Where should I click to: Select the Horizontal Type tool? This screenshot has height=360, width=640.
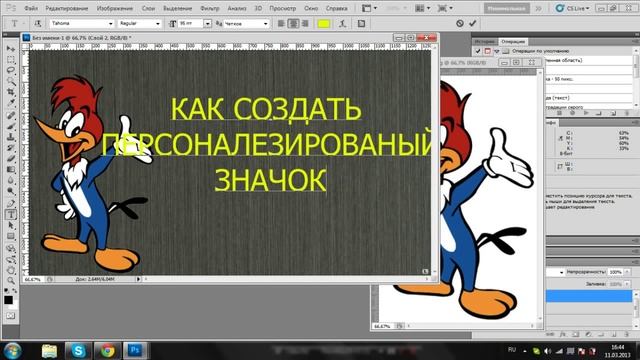(11, 215)
